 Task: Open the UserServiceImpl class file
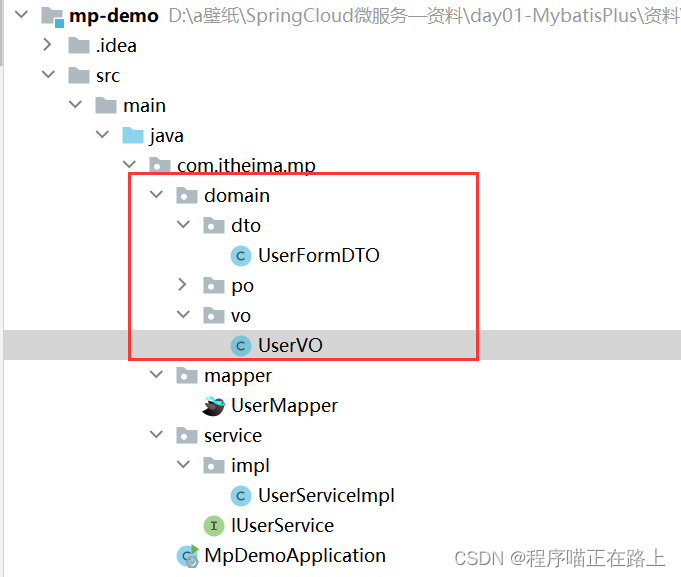(x=326, y=495)
